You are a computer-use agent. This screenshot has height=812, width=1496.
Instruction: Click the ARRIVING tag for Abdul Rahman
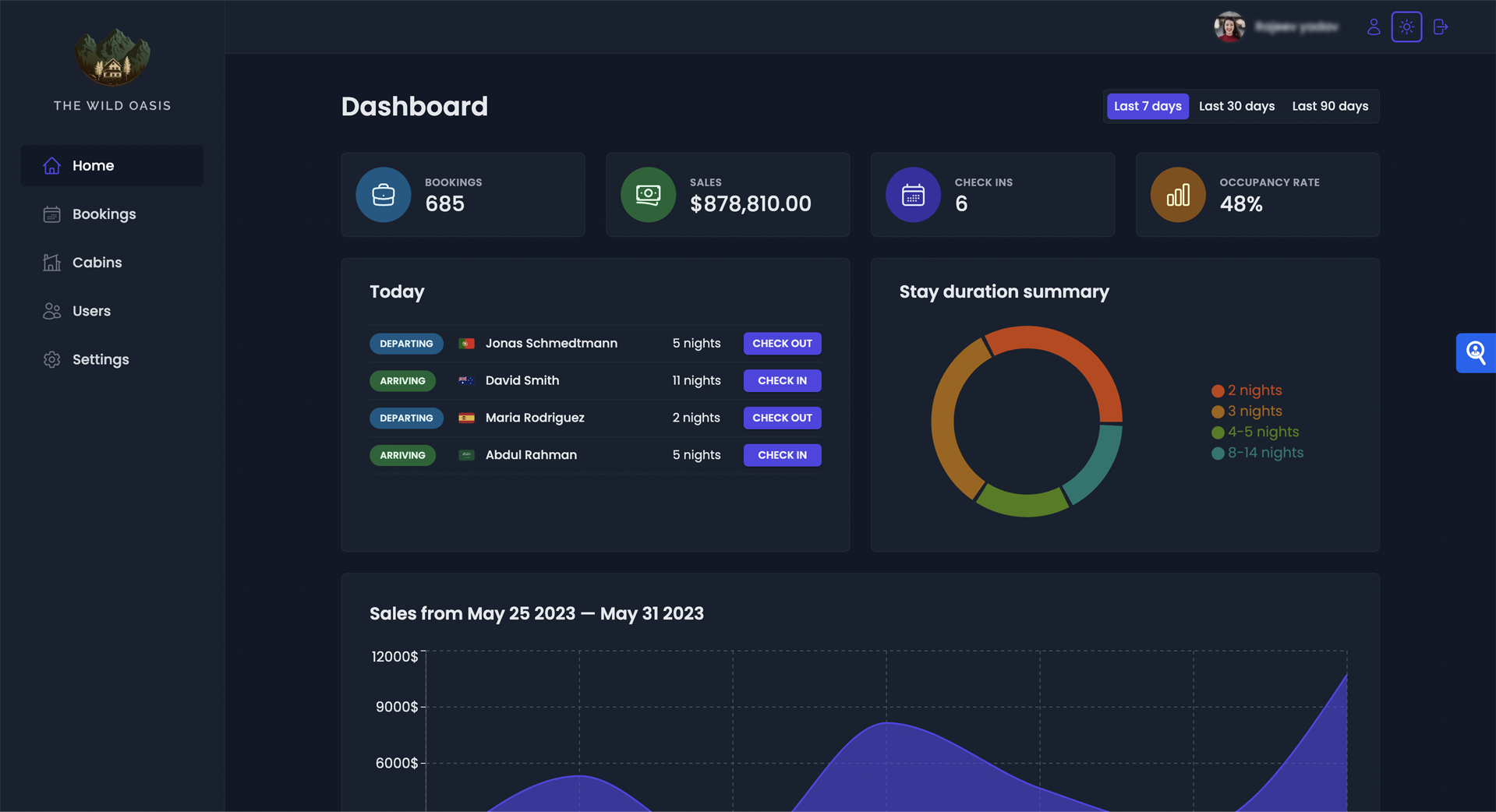coord(402,455)
